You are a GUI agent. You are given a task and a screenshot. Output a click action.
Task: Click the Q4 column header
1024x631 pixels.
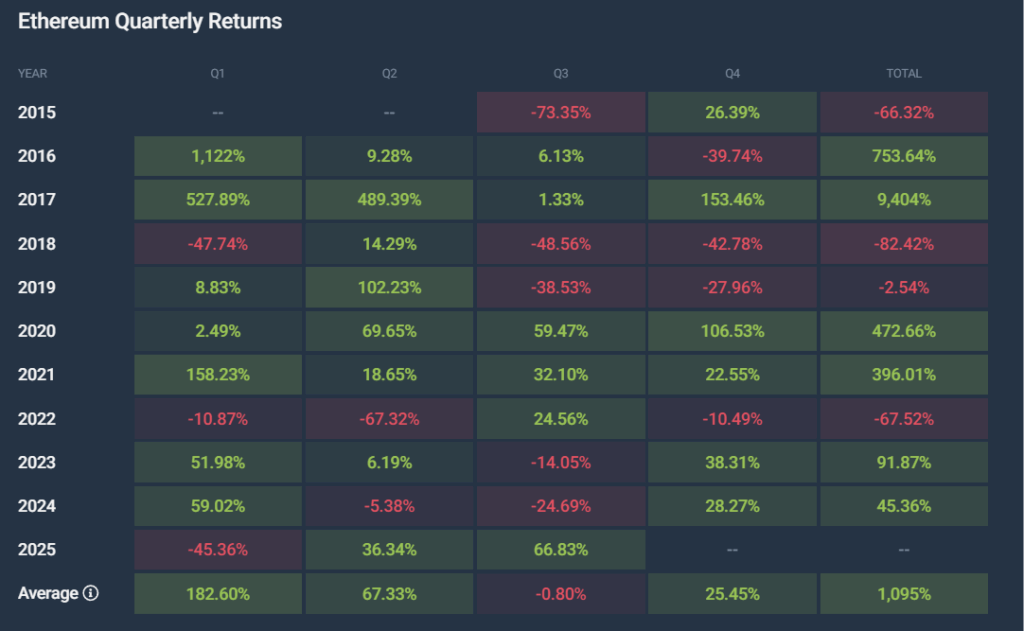point(733,73)
